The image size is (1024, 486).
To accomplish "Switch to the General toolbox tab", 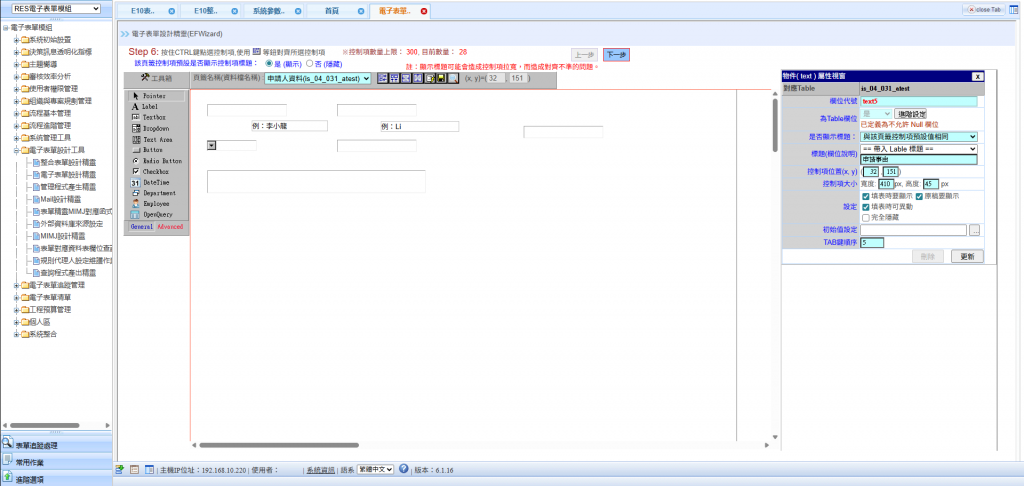I will 142,227.
